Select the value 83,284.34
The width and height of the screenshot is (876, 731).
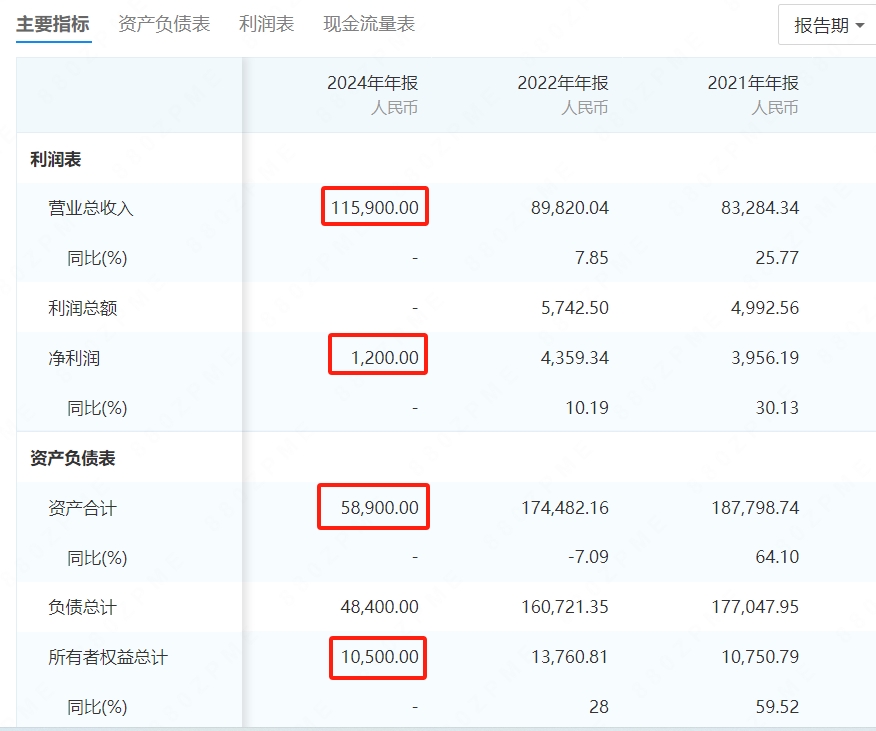[760, 208]
